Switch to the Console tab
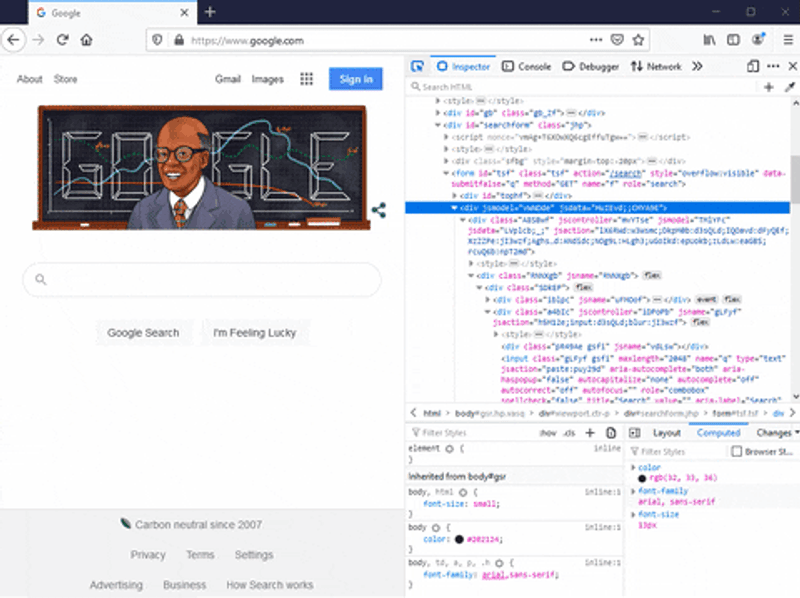The width and height of the screenshot is (800, 598). pos(527,67)
